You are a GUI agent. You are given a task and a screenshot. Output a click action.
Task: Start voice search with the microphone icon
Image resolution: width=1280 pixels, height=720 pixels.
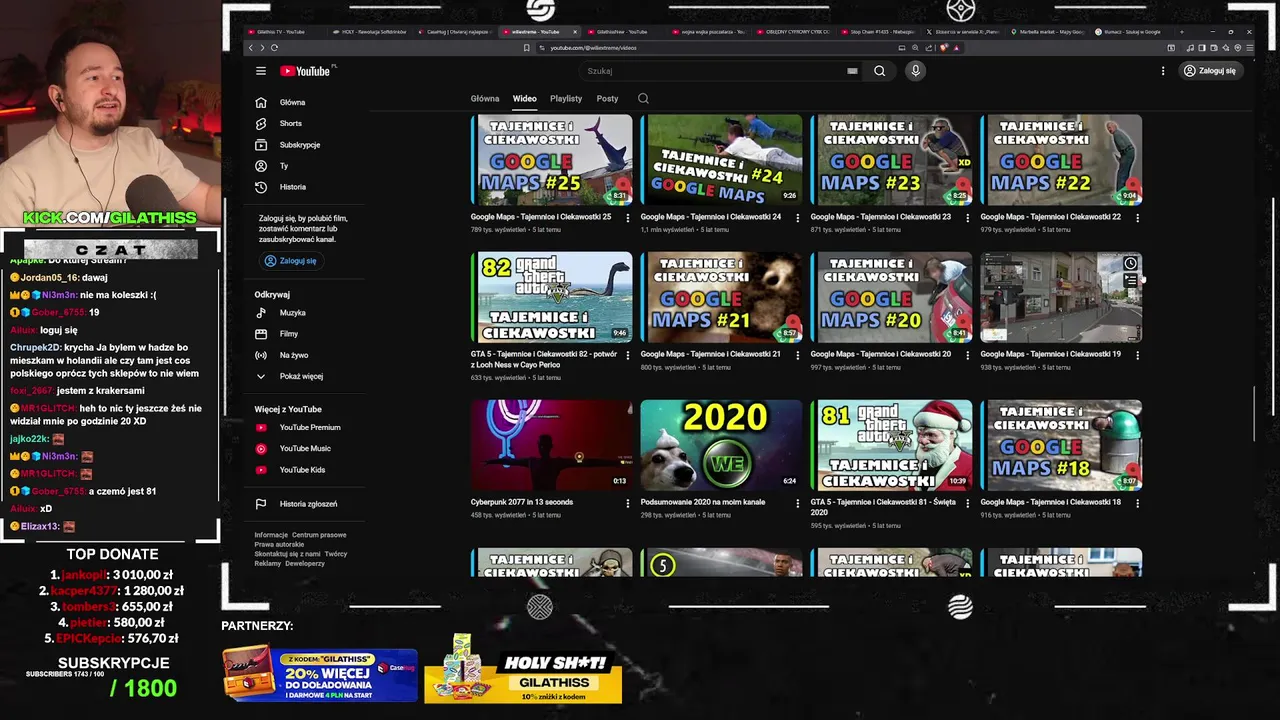[915, 71]
